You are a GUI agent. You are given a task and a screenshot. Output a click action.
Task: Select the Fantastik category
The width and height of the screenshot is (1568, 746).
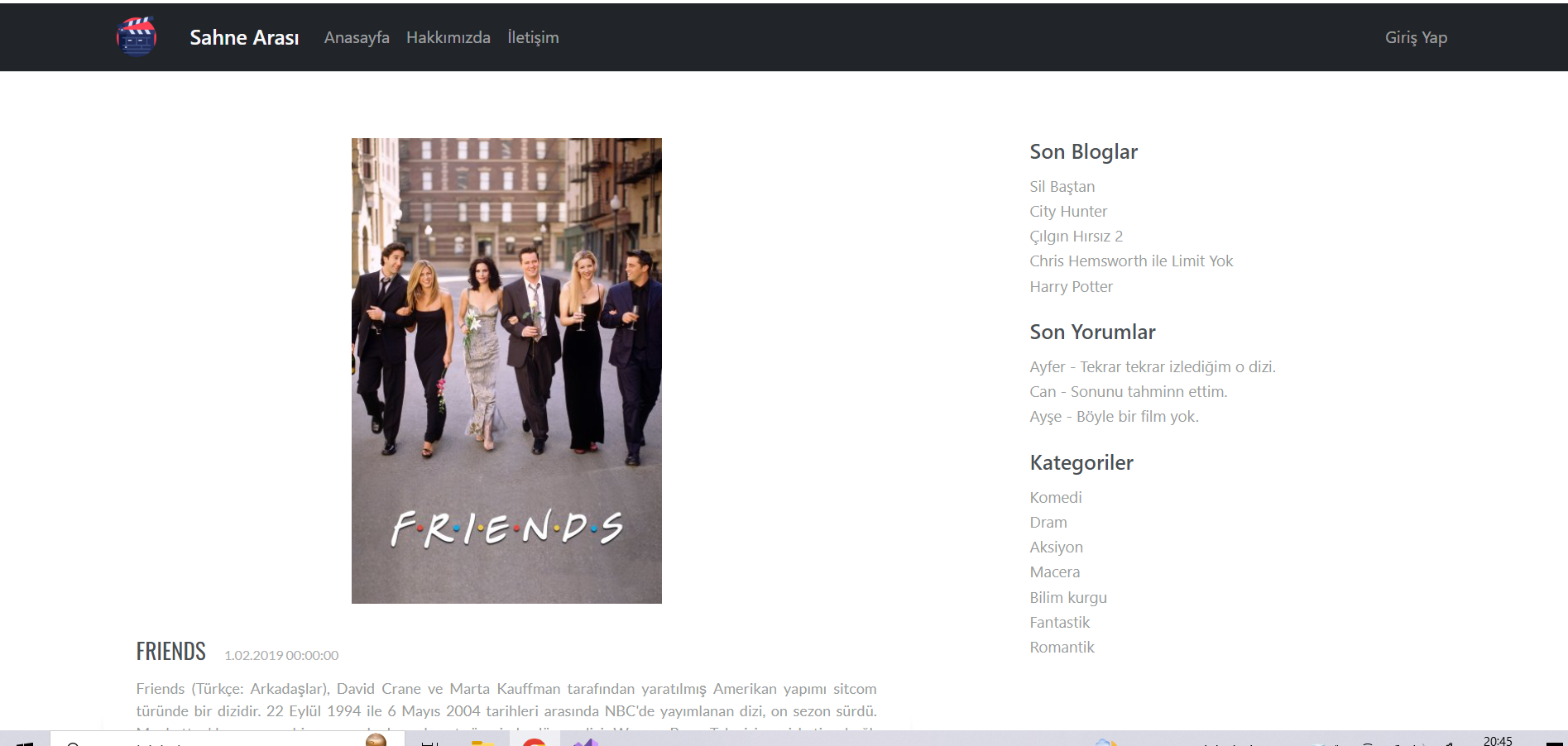tap(1059, 623)
